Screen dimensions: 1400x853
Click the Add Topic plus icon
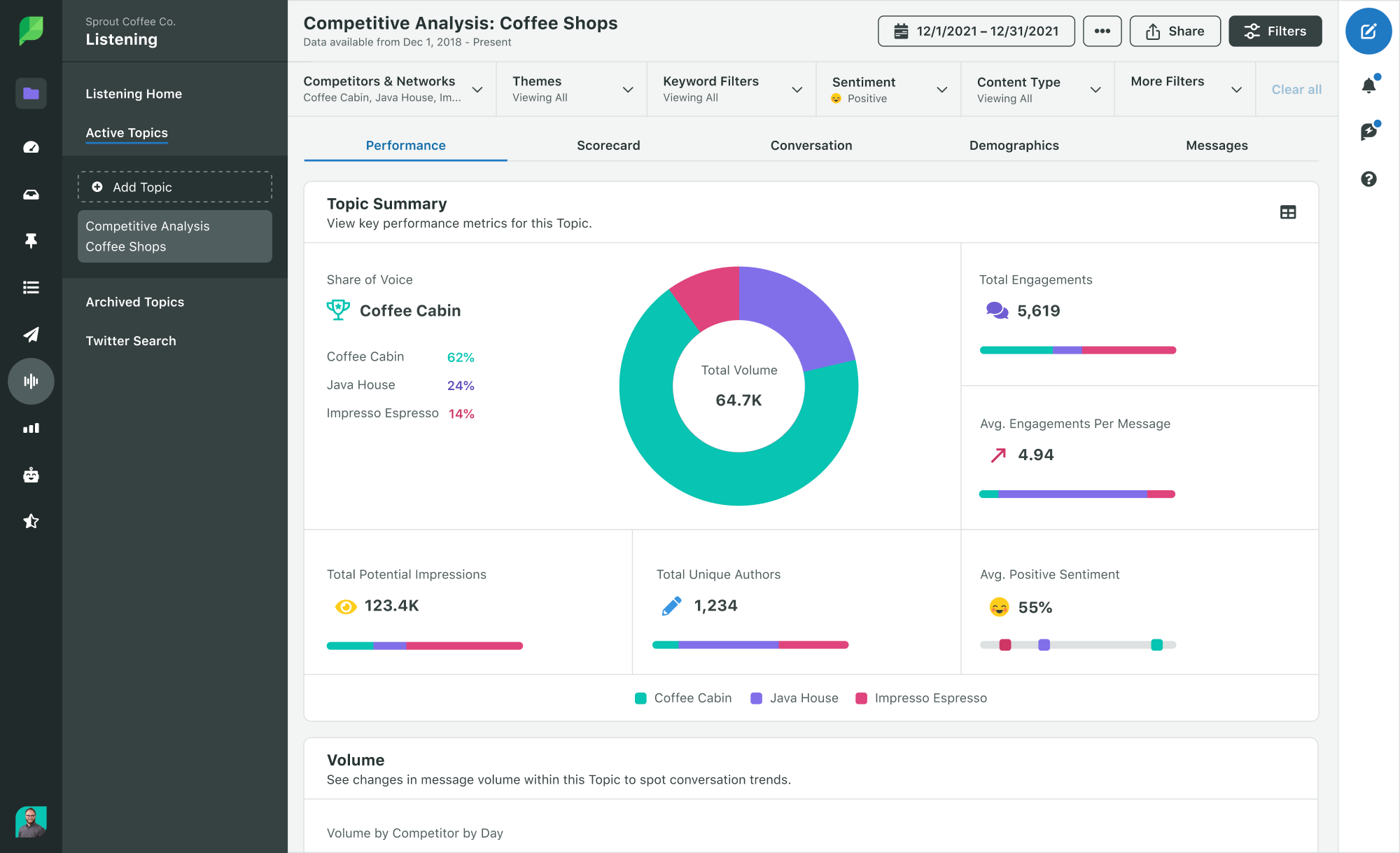96,187
